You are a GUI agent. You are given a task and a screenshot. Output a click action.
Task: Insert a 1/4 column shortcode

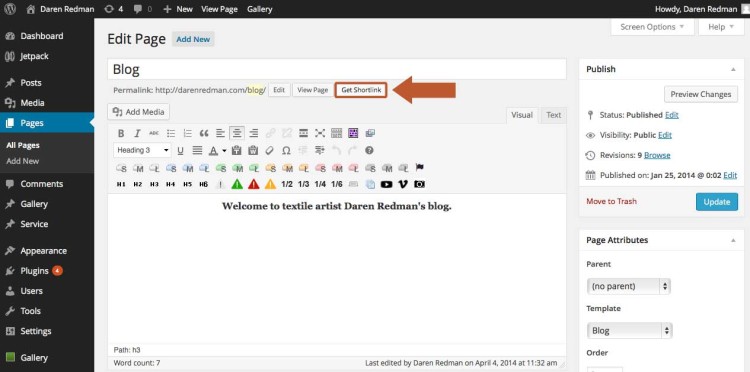tap(320, 184)
